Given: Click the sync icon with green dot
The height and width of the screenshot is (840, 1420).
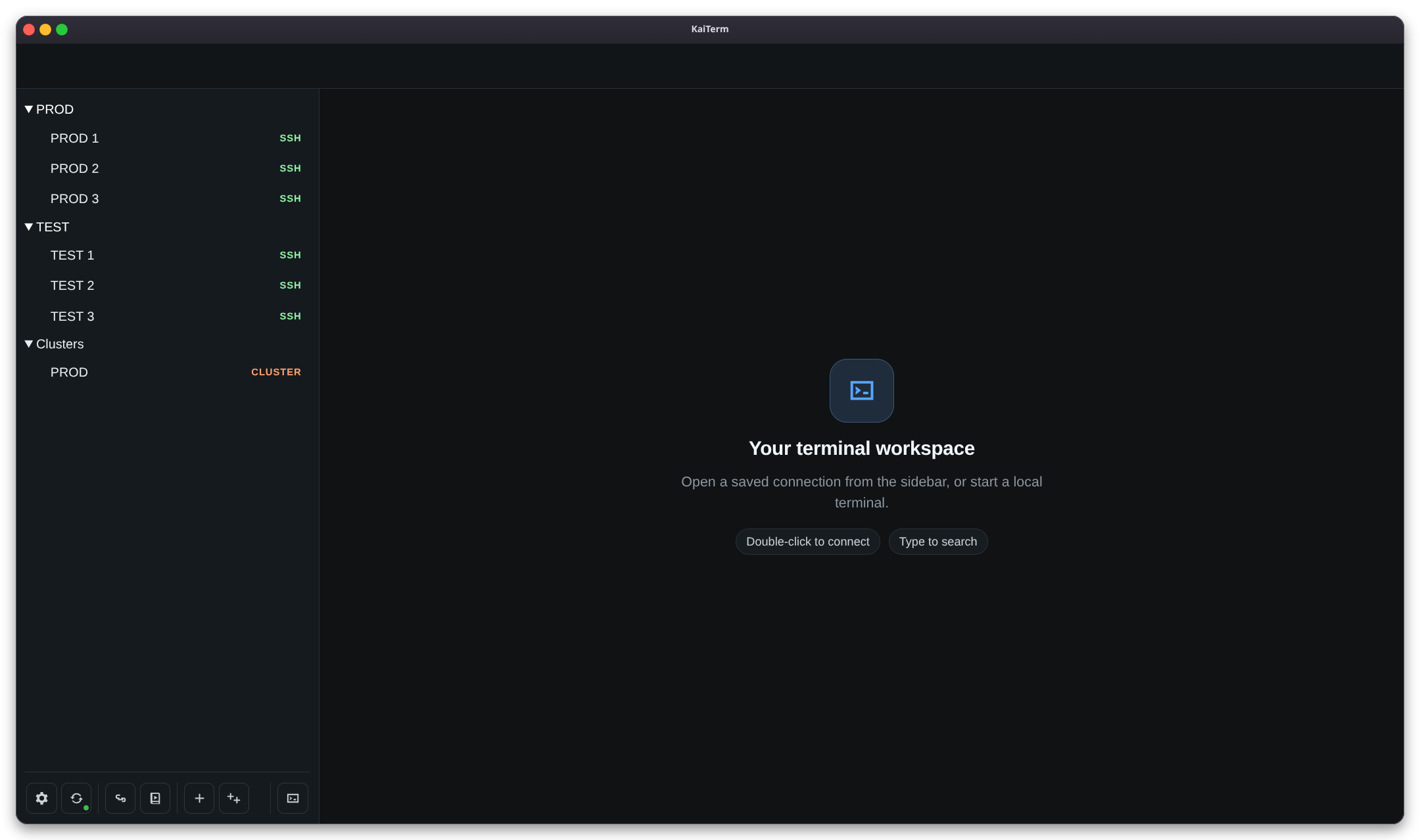Looking at the screenshot, I should tap(76, 798).
